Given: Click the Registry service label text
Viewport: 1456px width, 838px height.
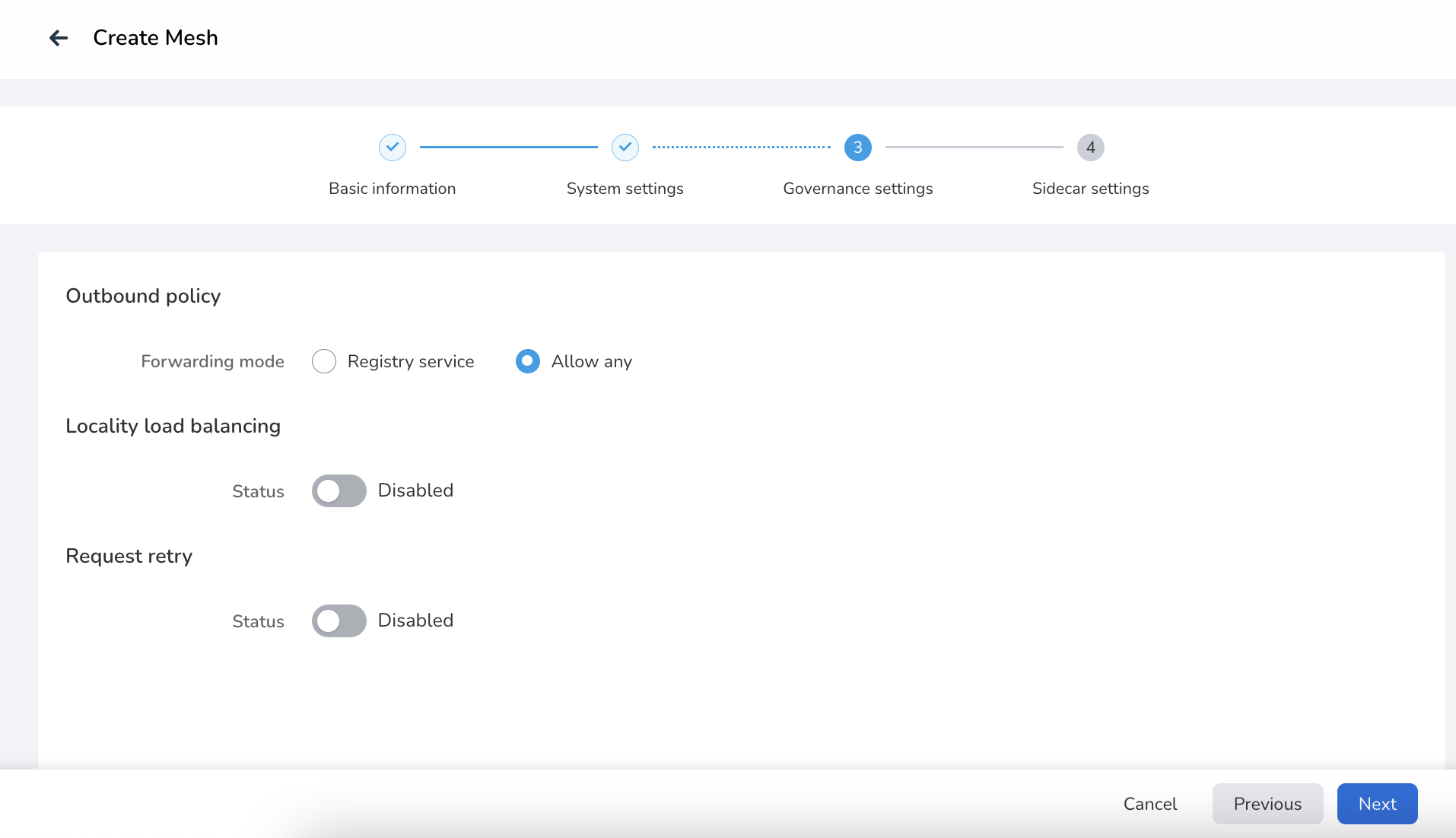Looking at the screenshot, I should coord(411,361).
